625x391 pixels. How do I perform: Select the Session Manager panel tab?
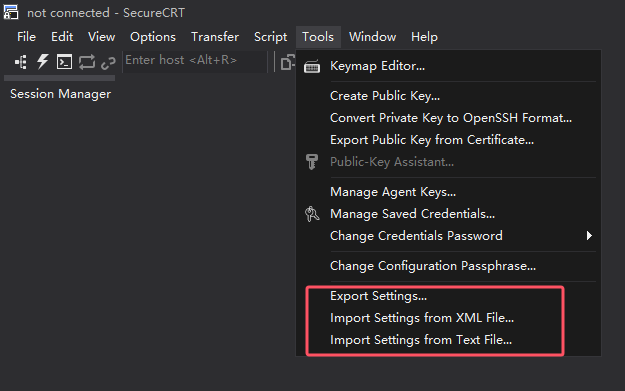[60, 94]
